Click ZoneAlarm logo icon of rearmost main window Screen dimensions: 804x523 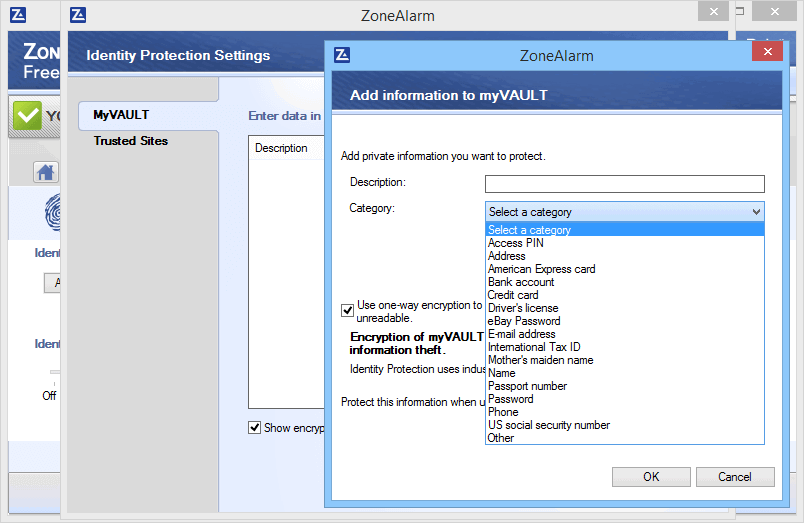click(18, 15)
